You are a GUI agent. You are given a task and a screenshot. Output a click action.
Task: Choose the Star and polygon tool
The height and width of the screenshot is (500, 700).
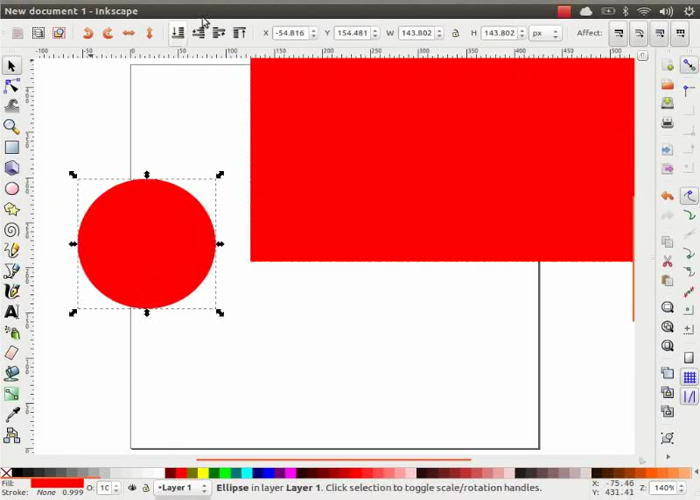coord(12,209)
